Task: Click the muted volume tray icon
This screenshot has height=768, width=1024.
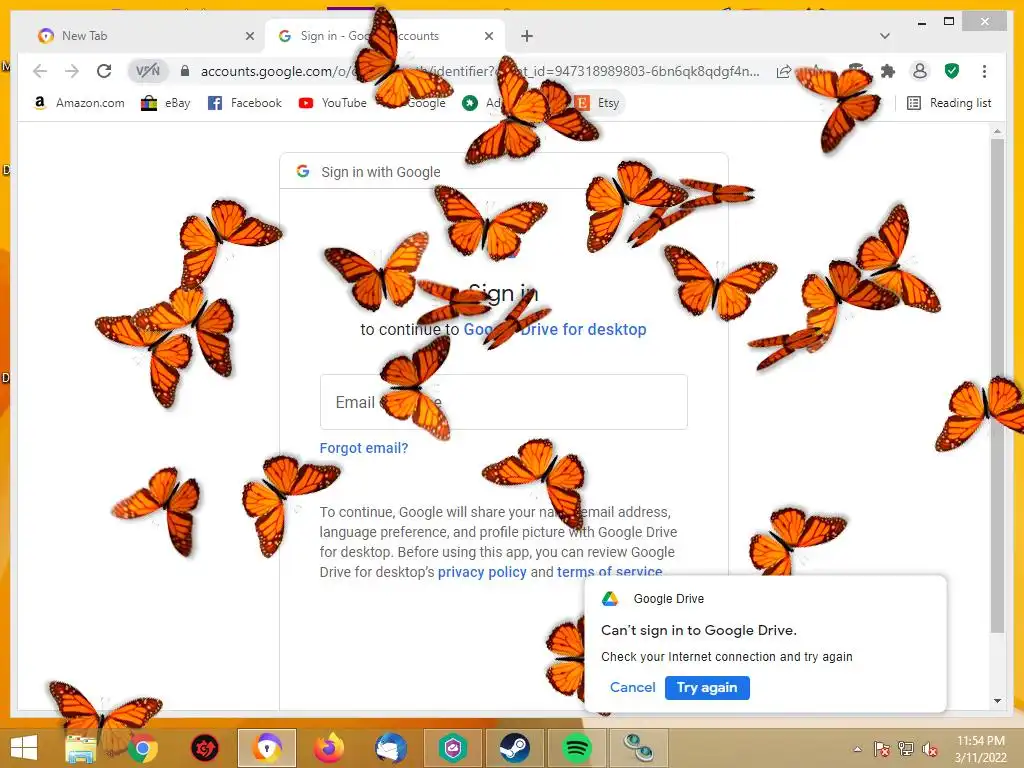Action: click(x=930, y=749)
